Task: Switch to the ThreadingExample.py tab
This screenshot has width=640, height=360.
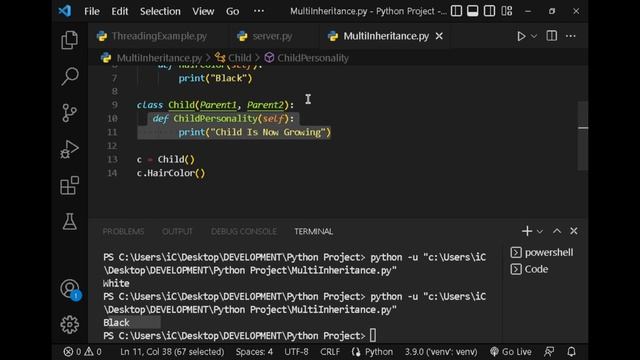Action: tap(158, 36)
